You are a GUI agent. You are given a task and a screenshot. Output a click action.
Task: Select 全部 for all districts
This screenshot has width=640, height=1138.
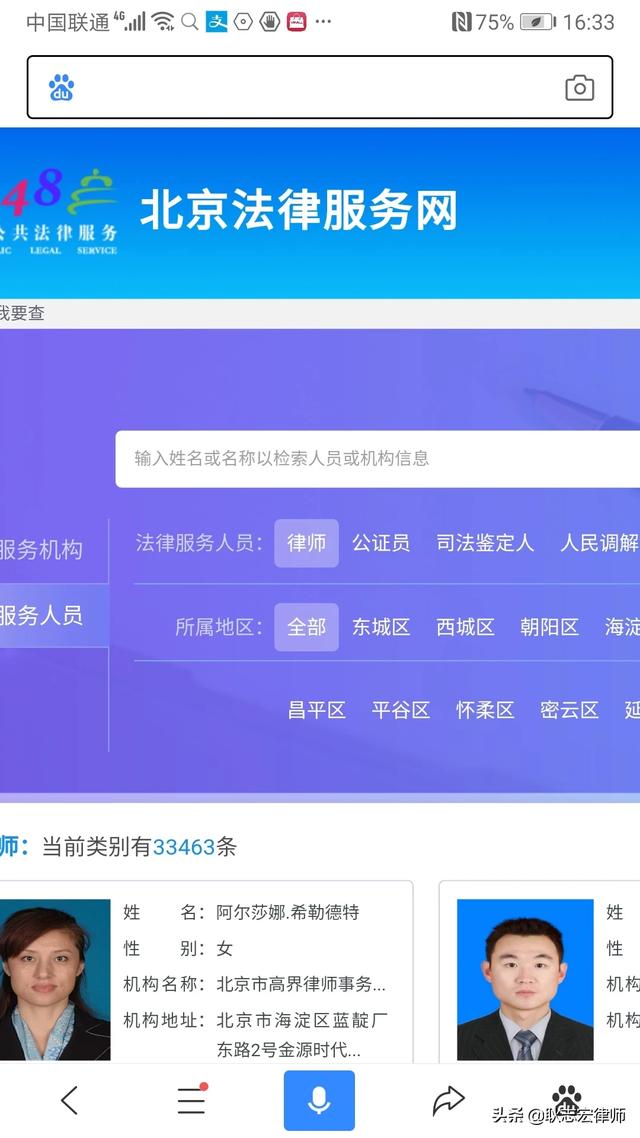point(306,627)
